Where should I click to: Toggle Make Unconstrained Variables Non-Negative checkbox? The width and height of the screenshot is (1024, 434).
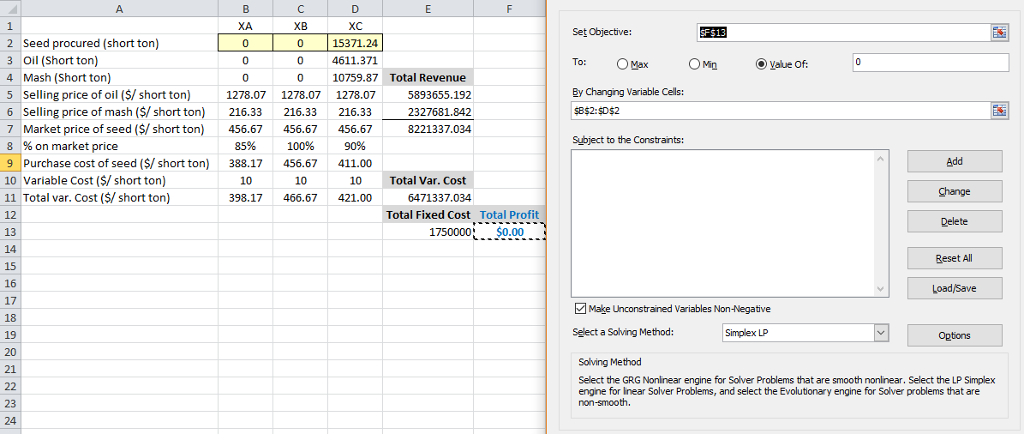click(581, 308)
